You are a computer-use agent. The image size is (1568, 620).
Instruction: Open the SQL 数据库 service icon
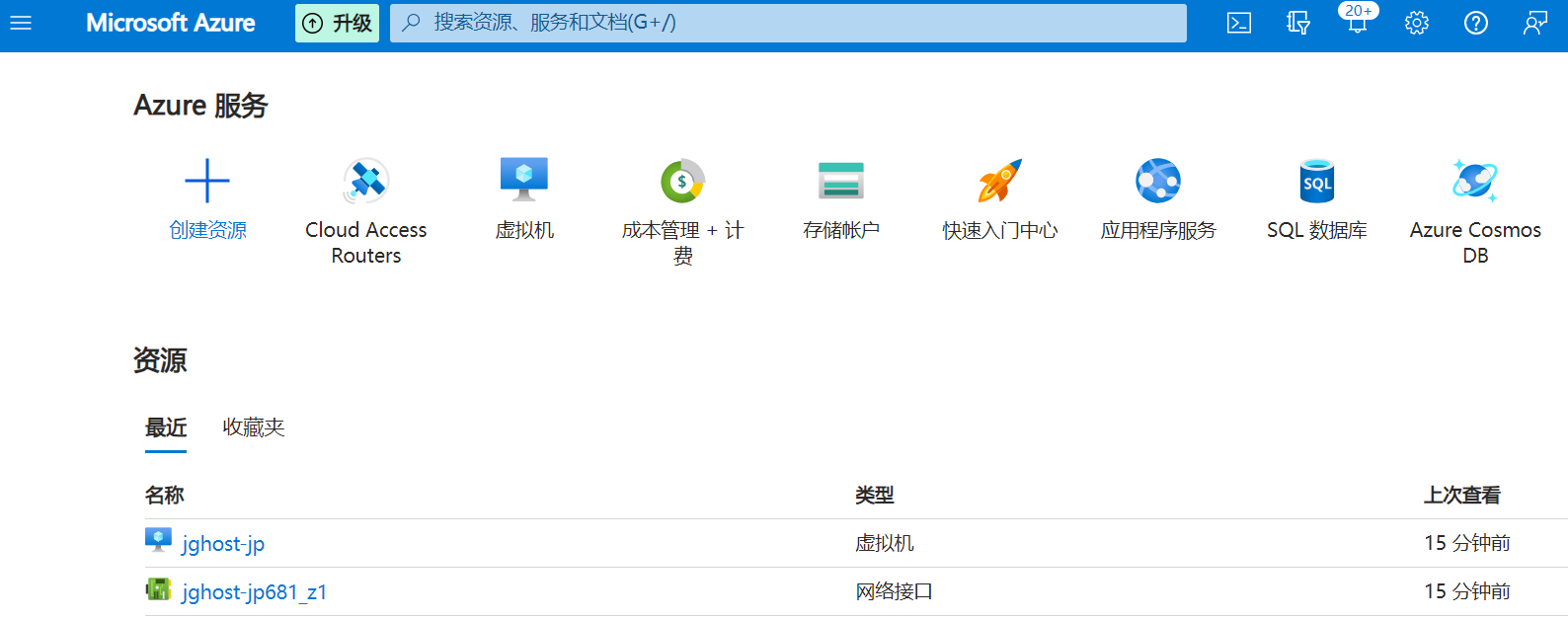coord(1317,181)
